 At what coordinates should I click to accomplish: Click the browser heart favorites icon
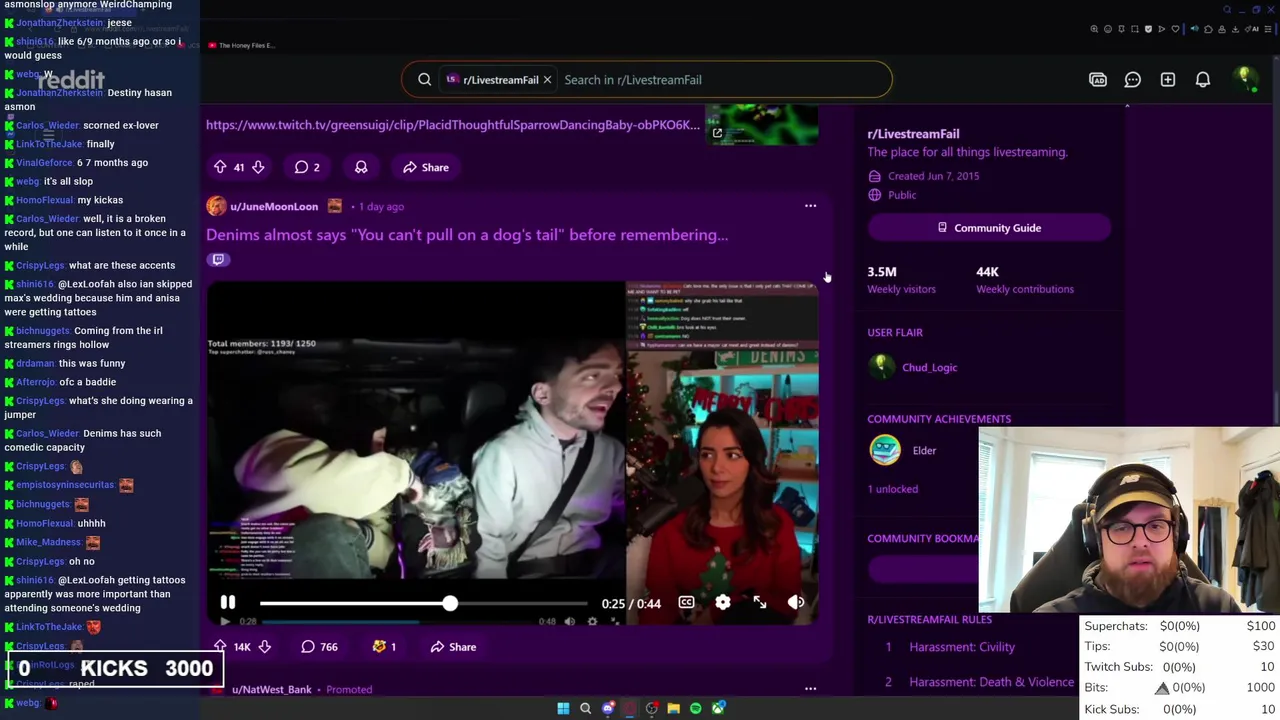tap(1175, 29)
